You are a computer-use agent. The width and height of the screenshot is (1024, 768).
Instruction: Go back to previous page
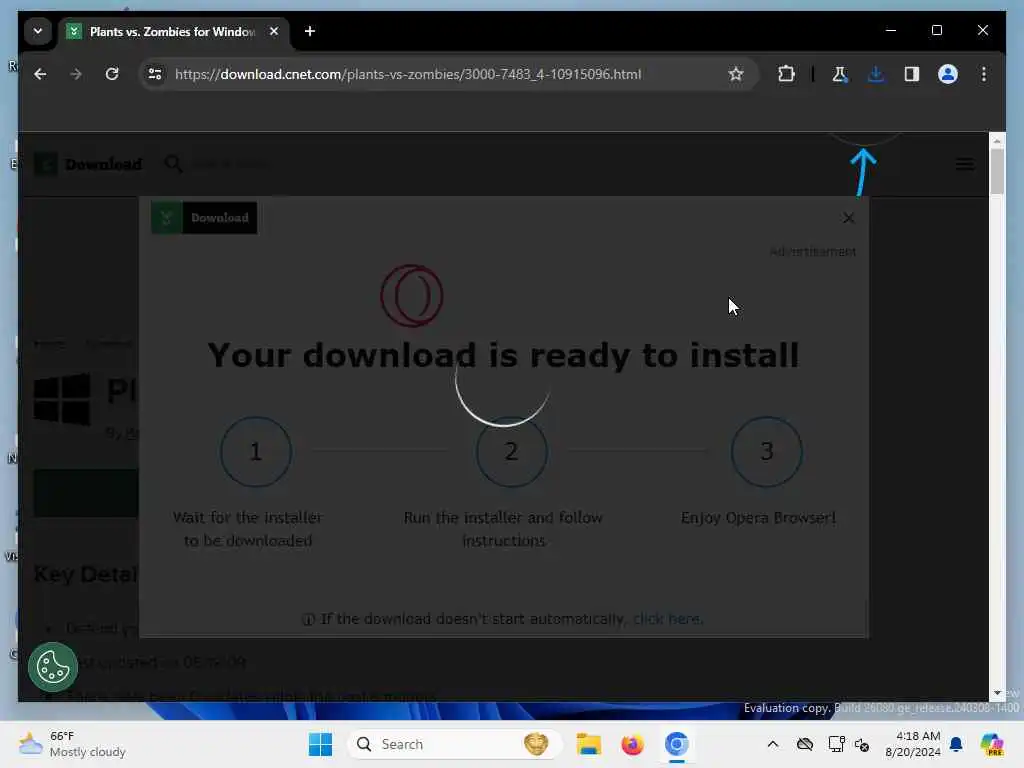click(40, 74)
